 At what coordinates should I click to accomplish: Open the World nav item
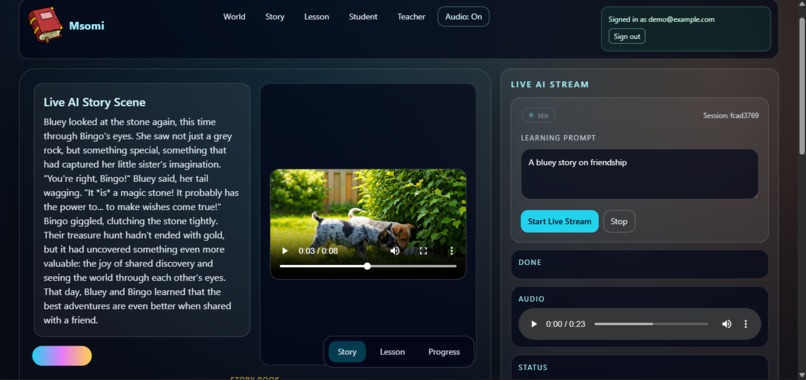point(234,16)
